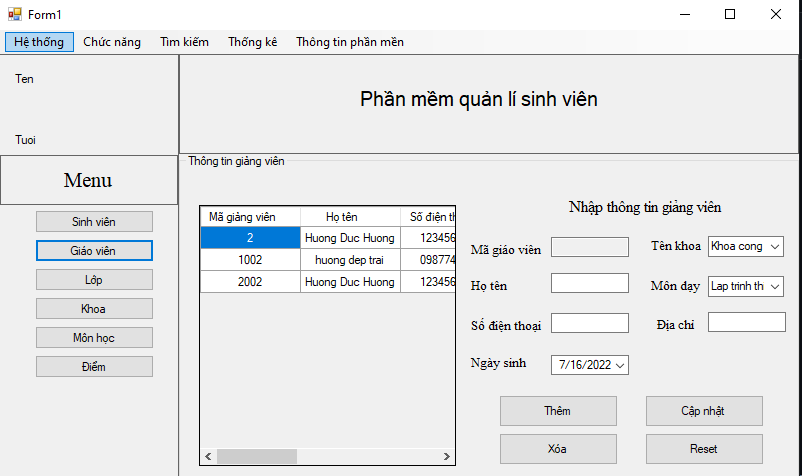This screenshot has height=476, width=802.
Task: Select the cell with ID 2
Action: coord(250,238)
